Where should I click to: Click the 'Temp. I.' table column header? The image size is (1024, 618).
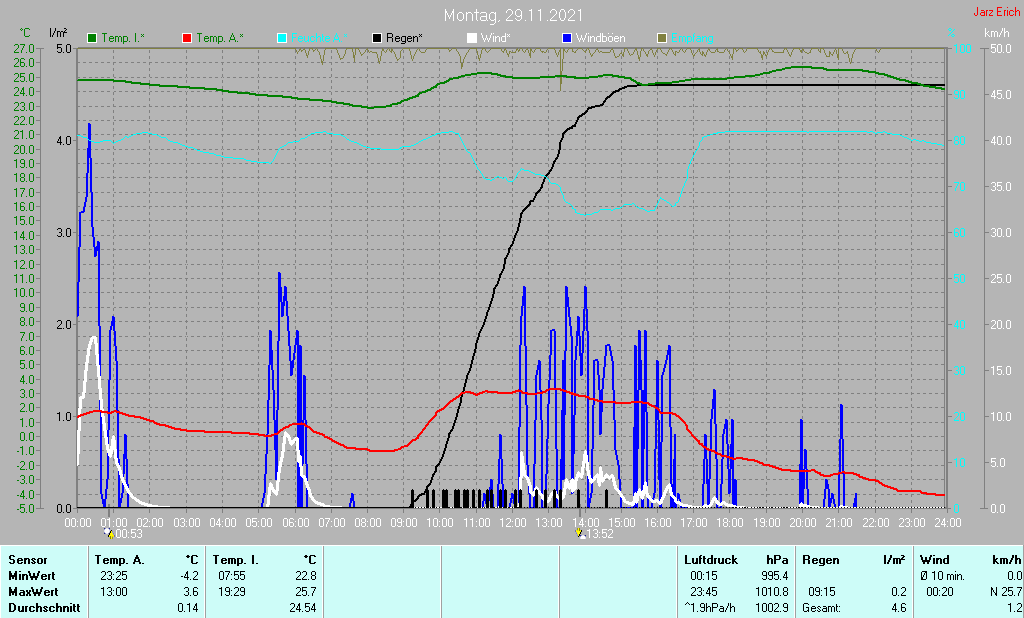[235, 560]
